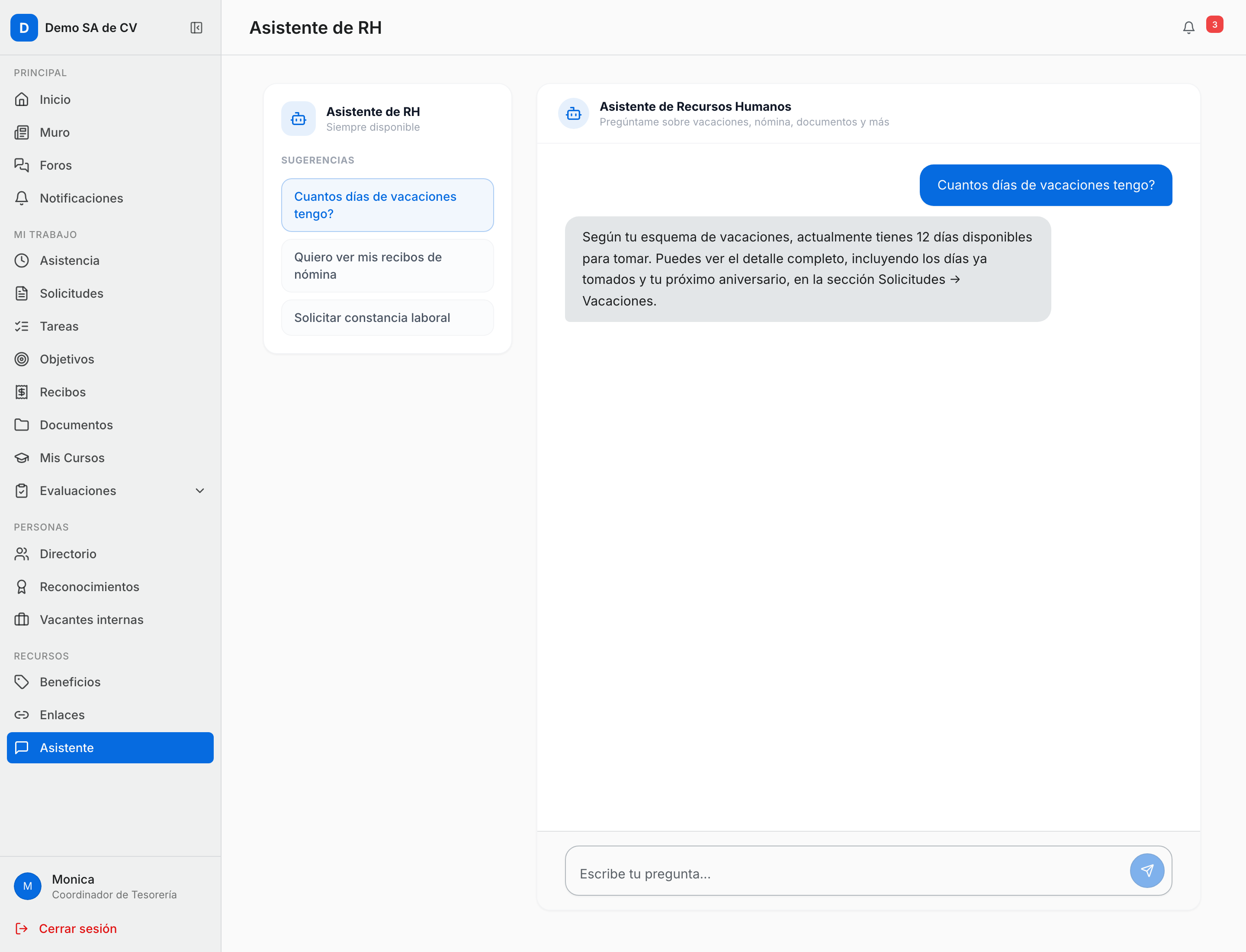Open Objetivos in the sidebar

click(110, 359)
